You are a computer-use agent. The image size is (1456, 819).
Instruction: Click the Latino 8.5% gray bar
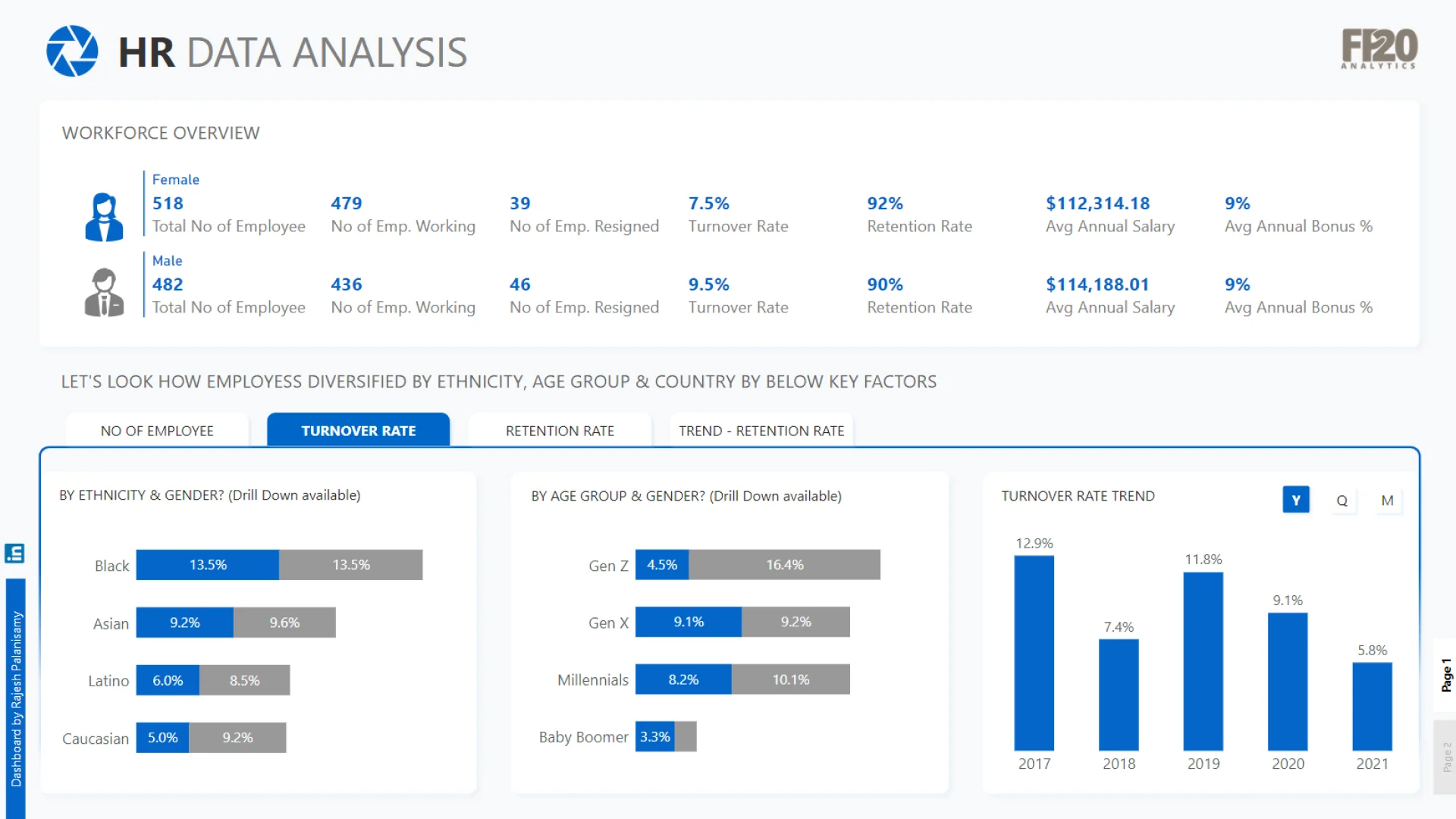pos(244,680)
